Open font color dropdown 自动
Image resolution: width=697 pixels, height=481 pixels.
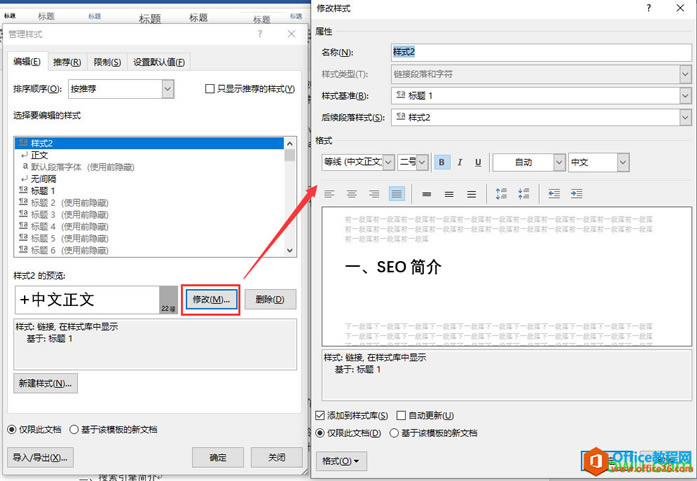[559, 162]
